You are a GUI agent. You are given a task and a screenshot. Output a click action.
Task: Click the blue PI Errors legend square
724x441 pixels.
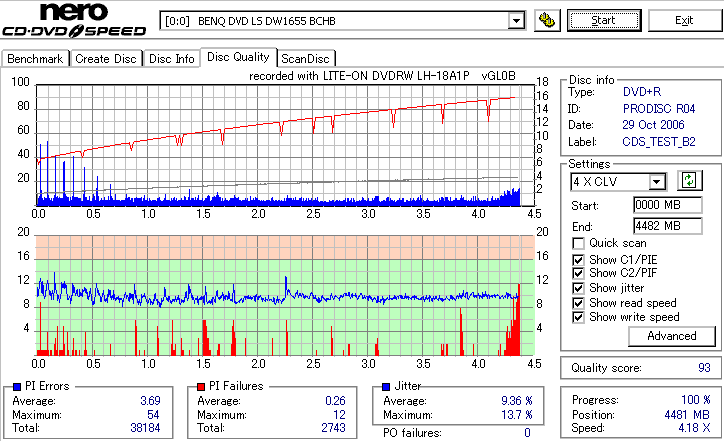17,387
